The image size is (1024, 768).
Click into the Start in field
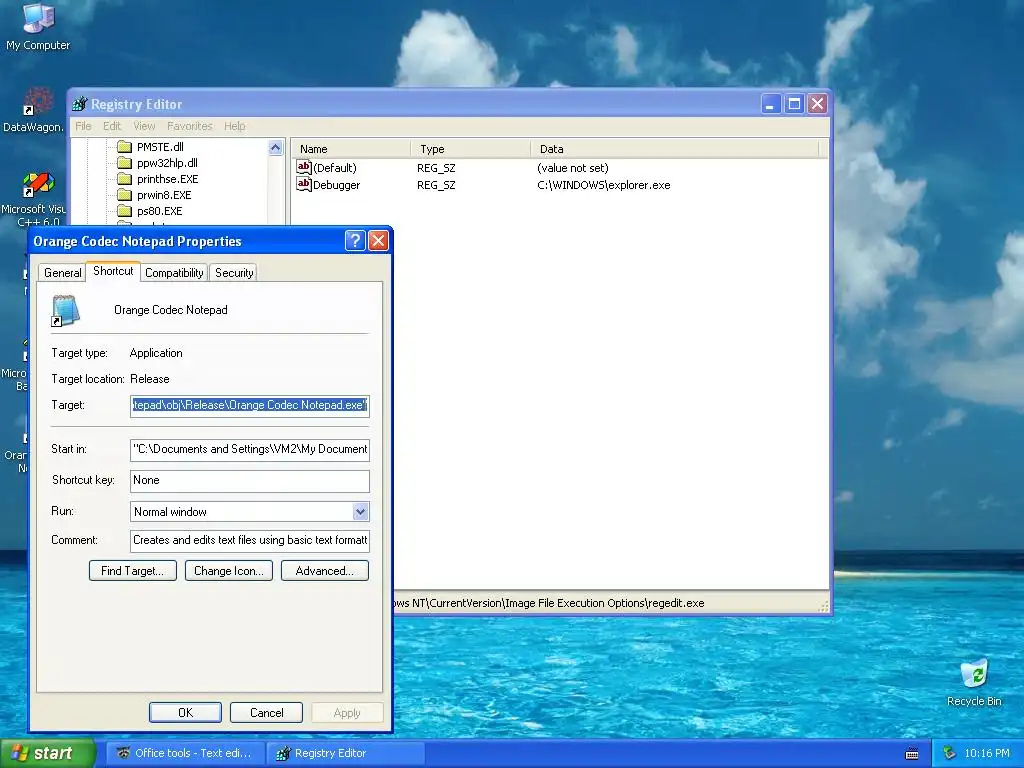click(249, 449)
